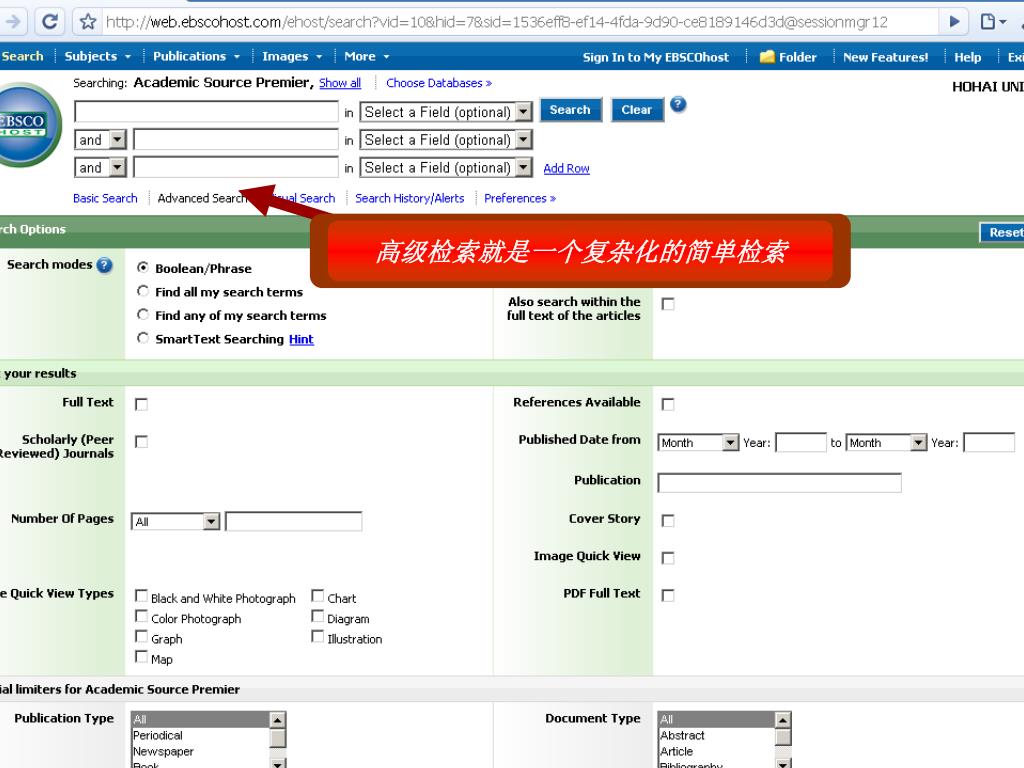Enable the Cover Story checkbox

[667, 520]
